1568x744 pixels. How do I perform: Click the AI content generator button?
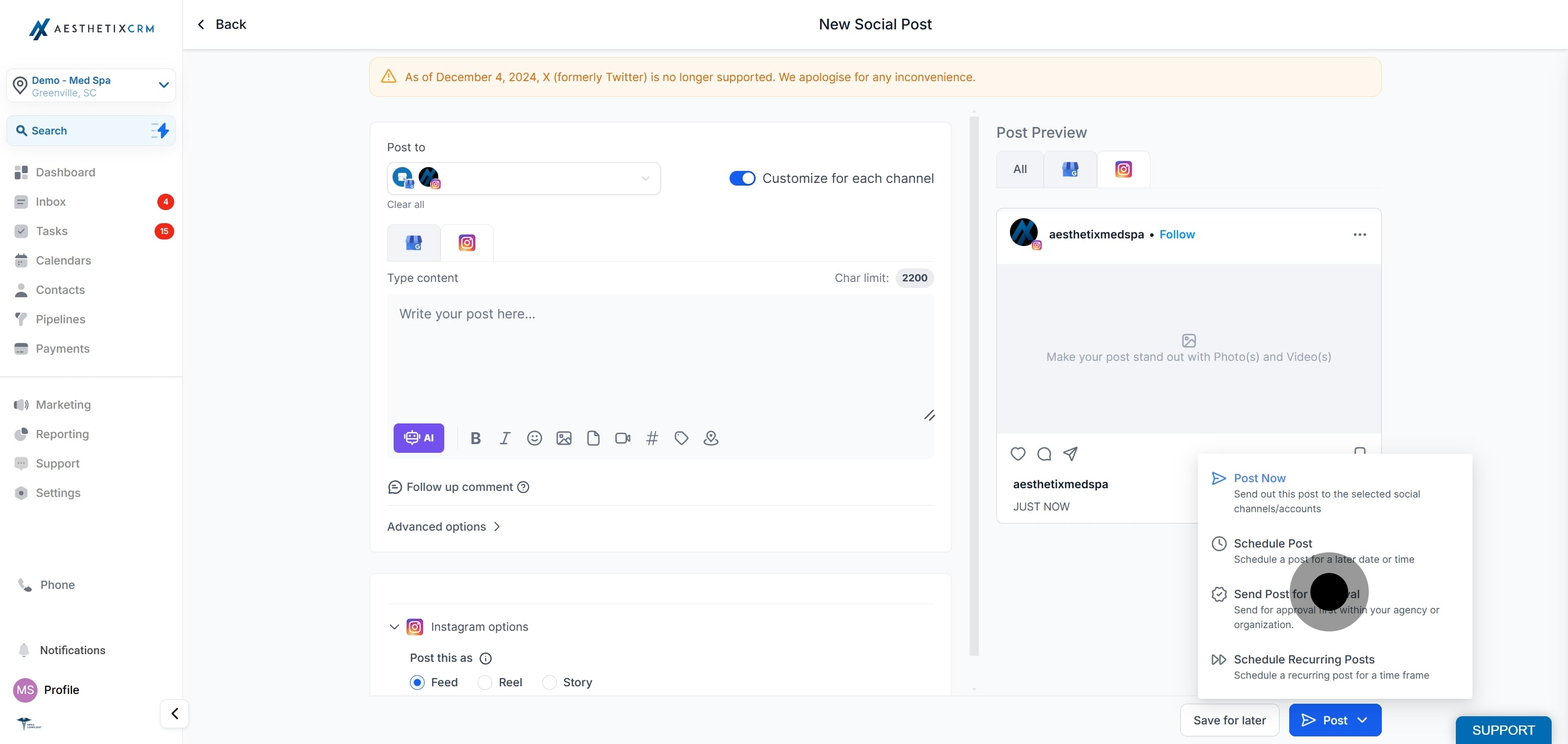point(418,438)
